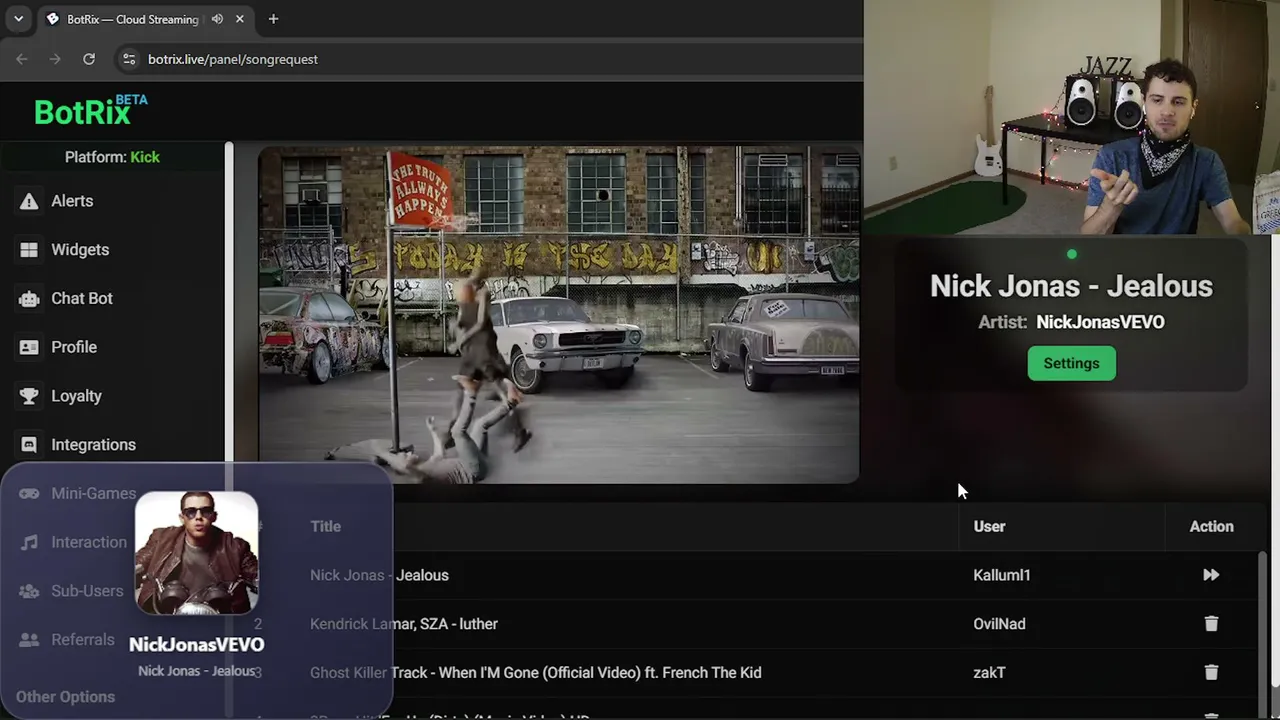Select the "When I'M Gone" song row title
This screenshot has height=720, width=1280.
(536, 673)
